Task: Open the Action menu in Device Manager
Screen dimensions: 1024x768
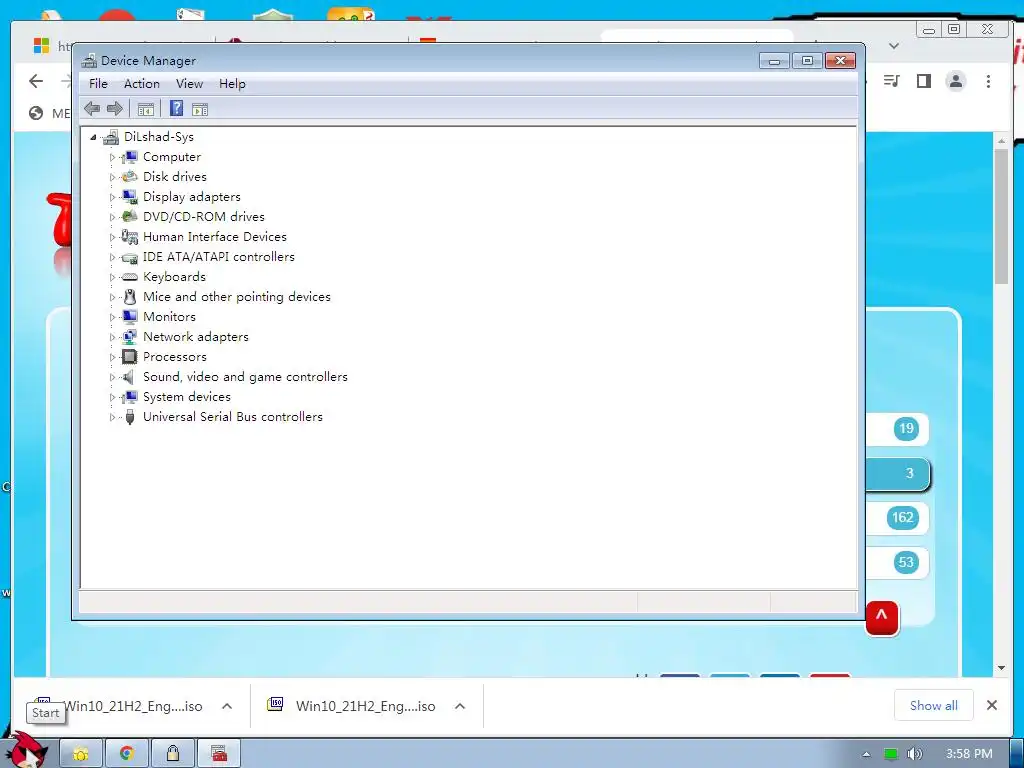Action: point(142,84)
